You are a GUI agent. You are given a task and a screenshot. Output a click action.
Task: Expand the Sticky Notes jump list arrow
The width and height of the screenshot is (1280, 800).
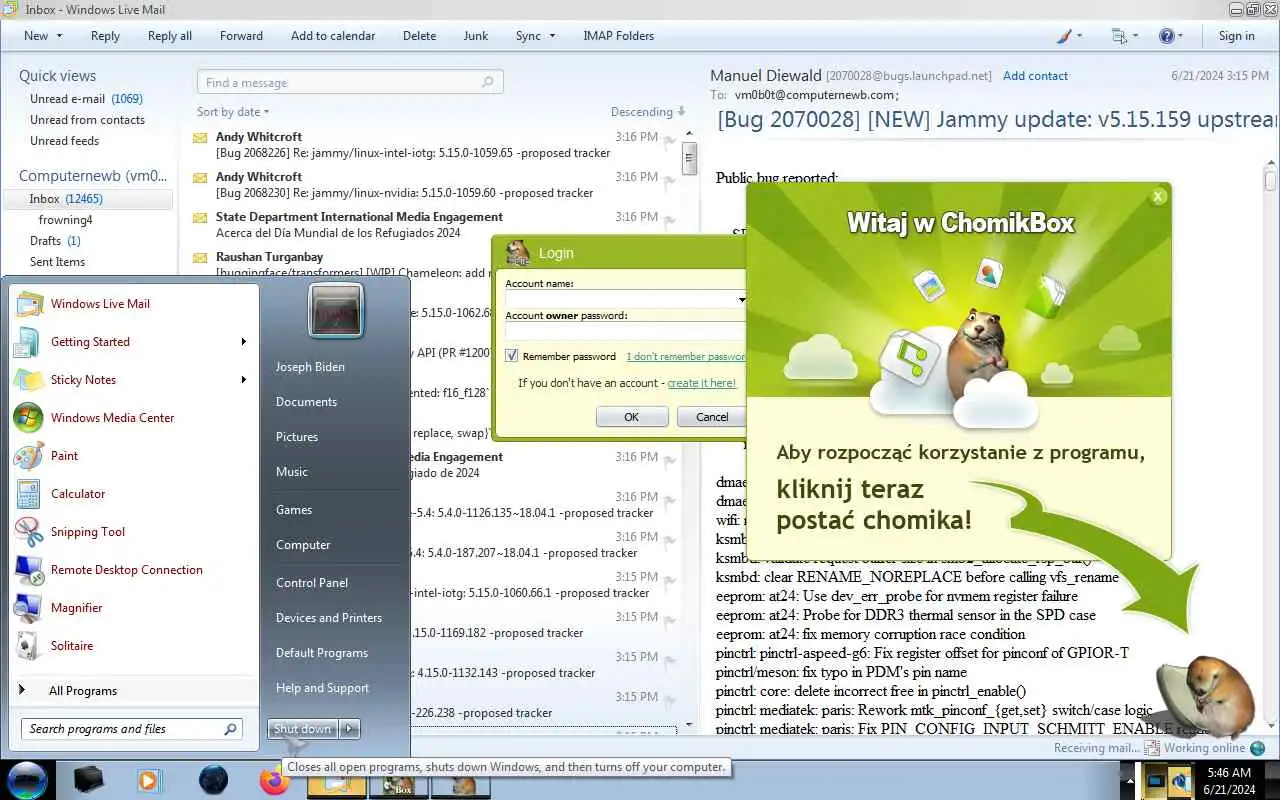(243, 380)
